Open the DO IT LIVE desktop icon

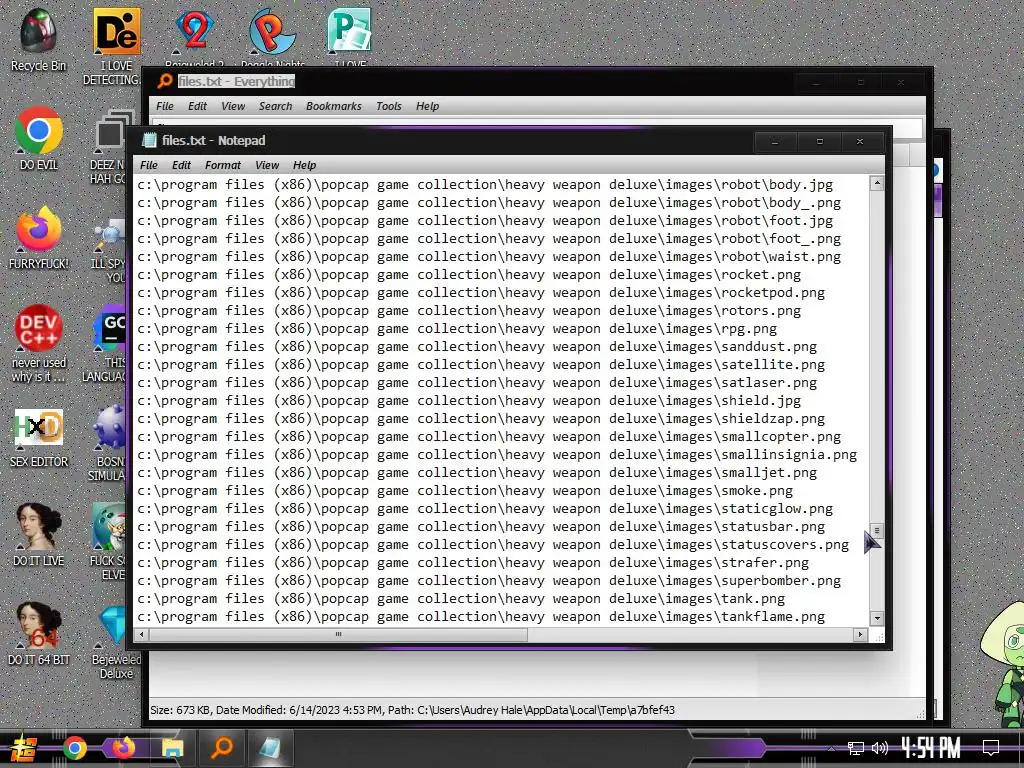[39, 534]
